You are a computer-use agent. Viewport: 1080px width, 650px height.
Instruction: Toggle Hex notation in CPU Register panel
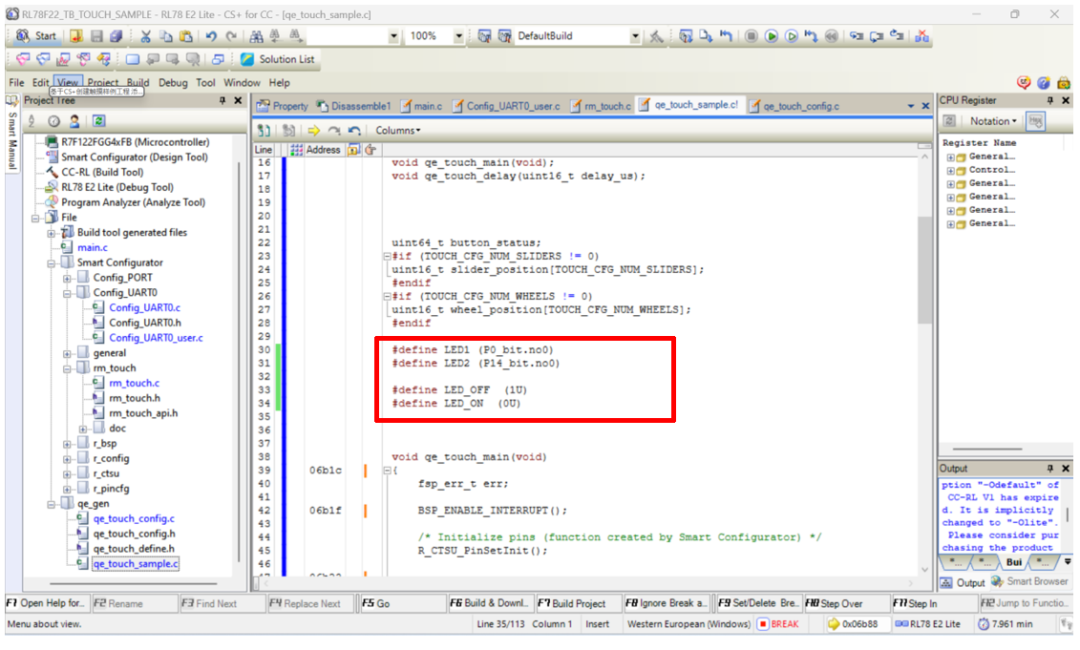(1036, 121)
